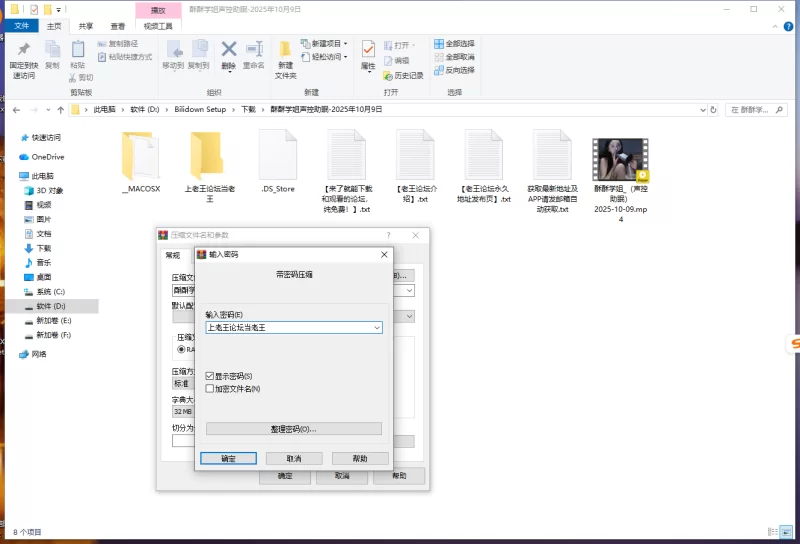The height and width of the screenshot is (544, 800).
Task: Open the 文件 menu tab
Action: 20,26
